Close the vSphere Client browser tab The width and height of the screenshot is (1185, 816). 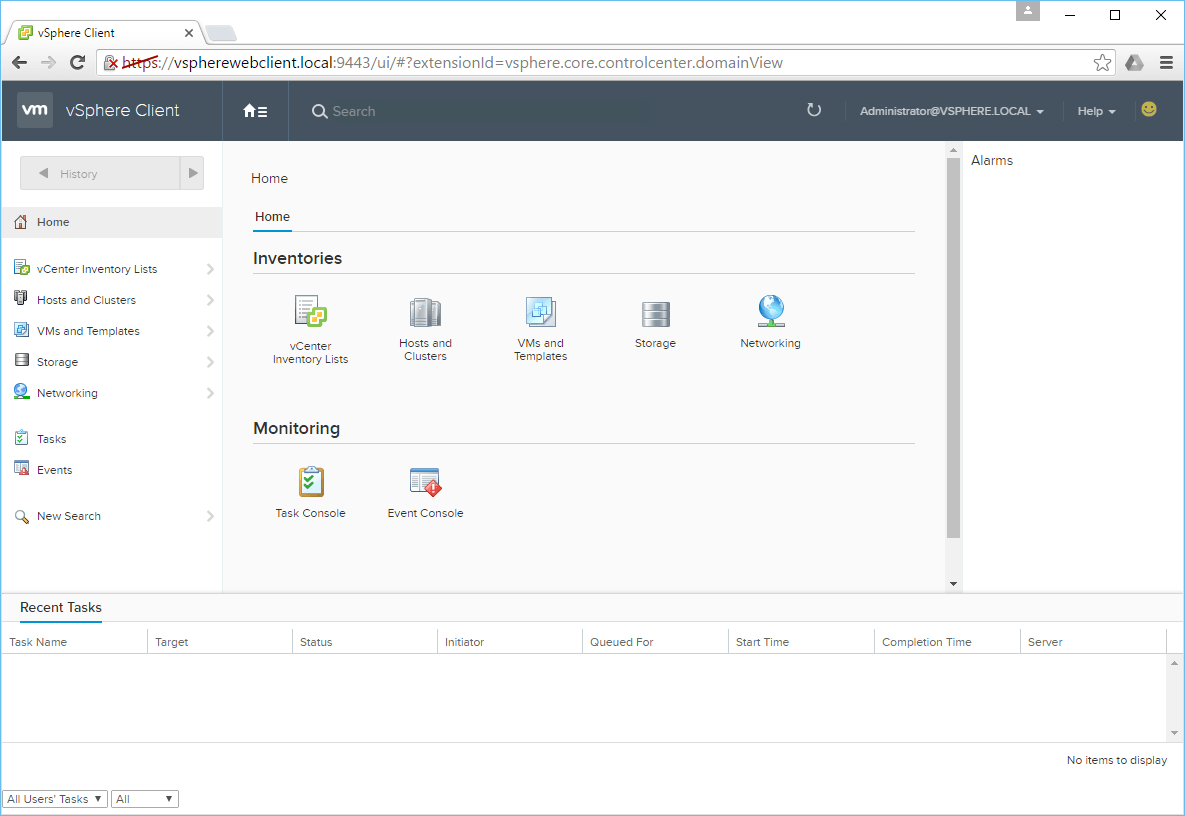(x=189, y=32)
